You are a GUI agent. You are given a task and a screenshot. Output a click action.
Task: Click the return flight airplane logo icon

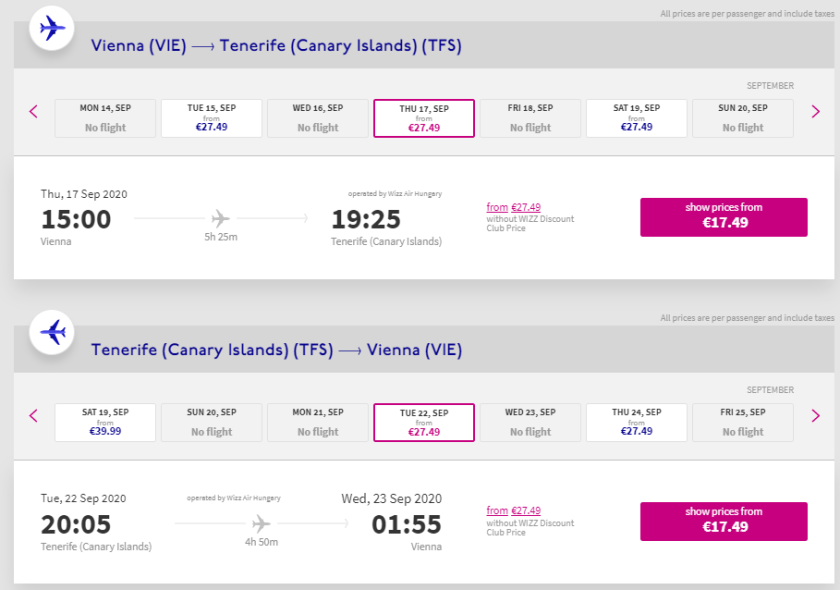[x=51, y=332]
